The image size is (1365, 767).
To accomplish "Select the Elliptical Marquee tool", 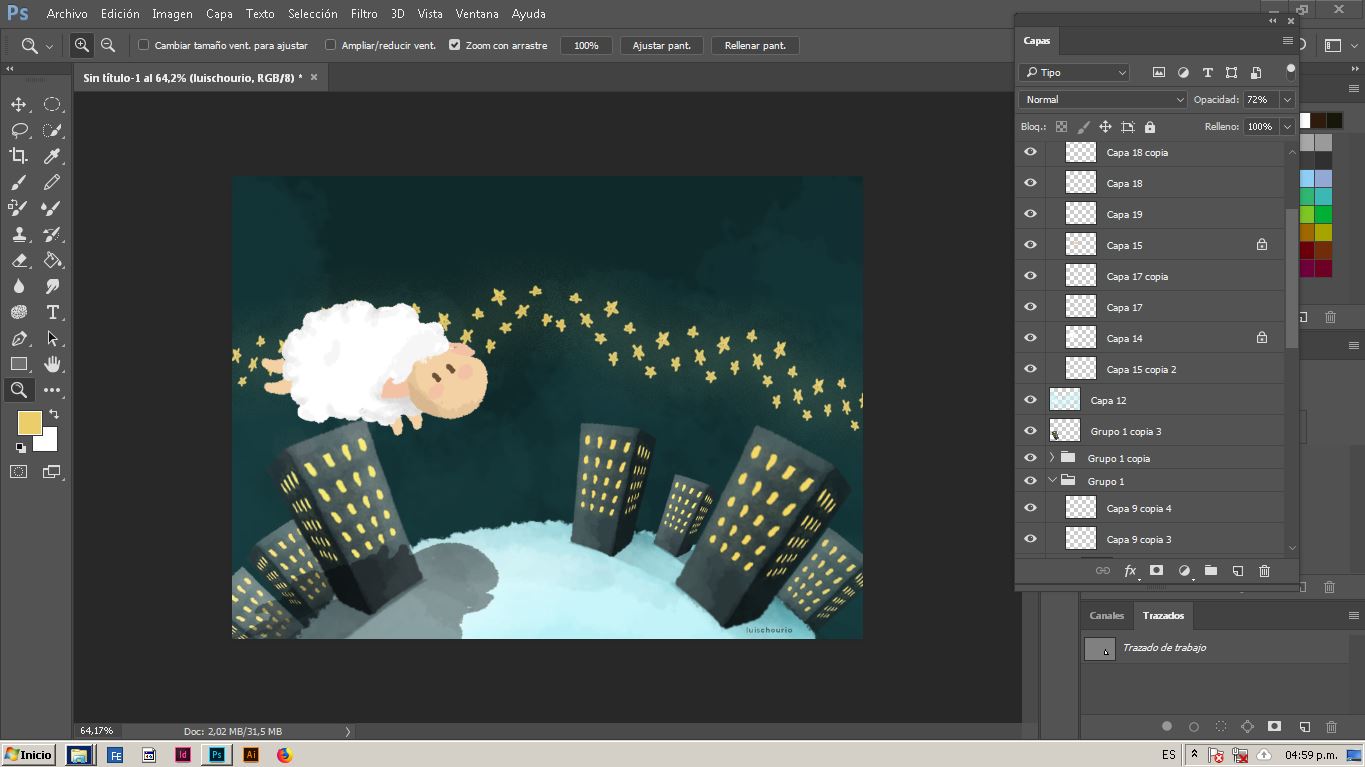I will 52,105.
